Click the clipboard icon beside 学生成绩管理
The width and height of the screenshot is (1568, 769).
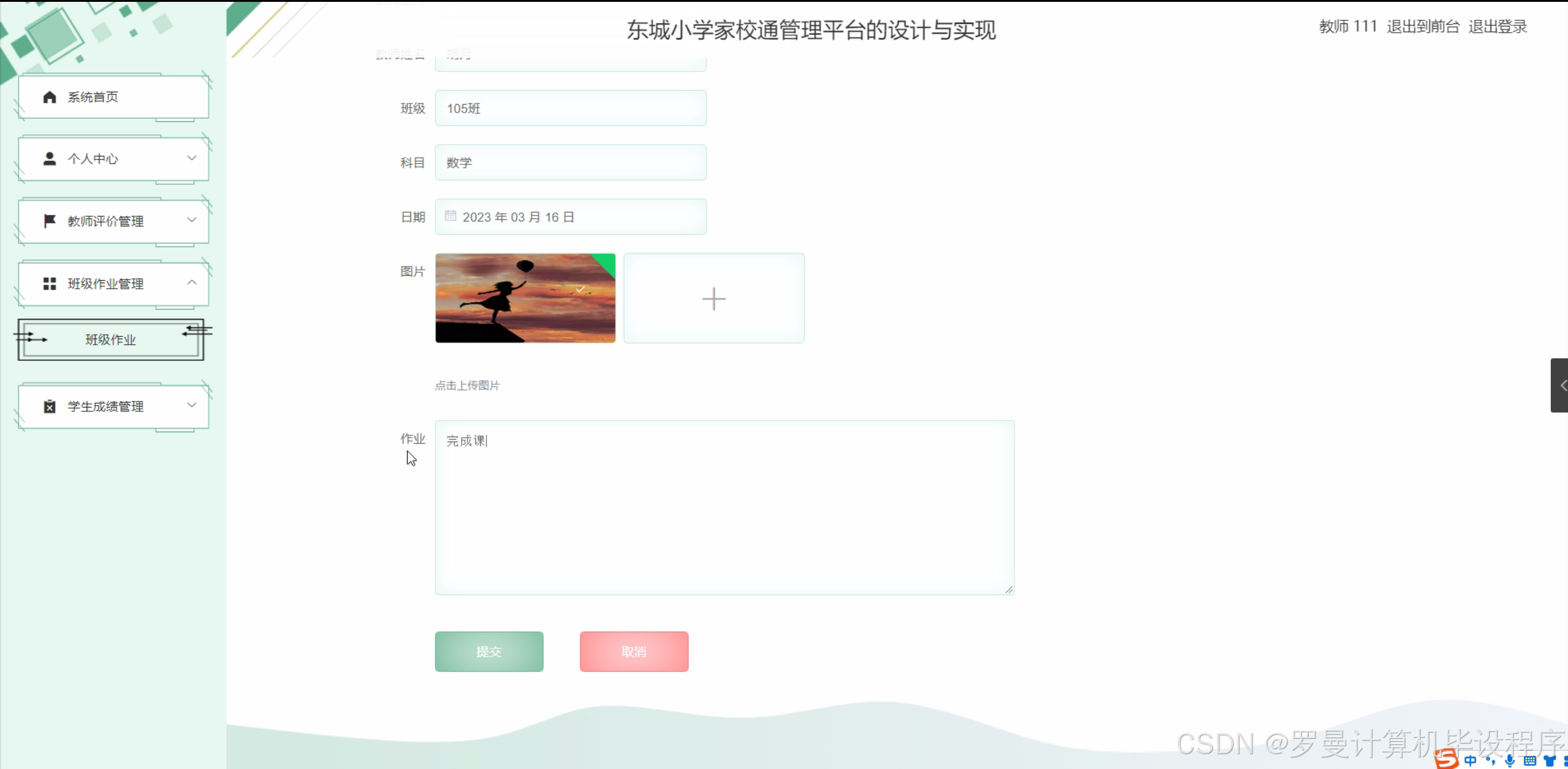click(49, 406)
